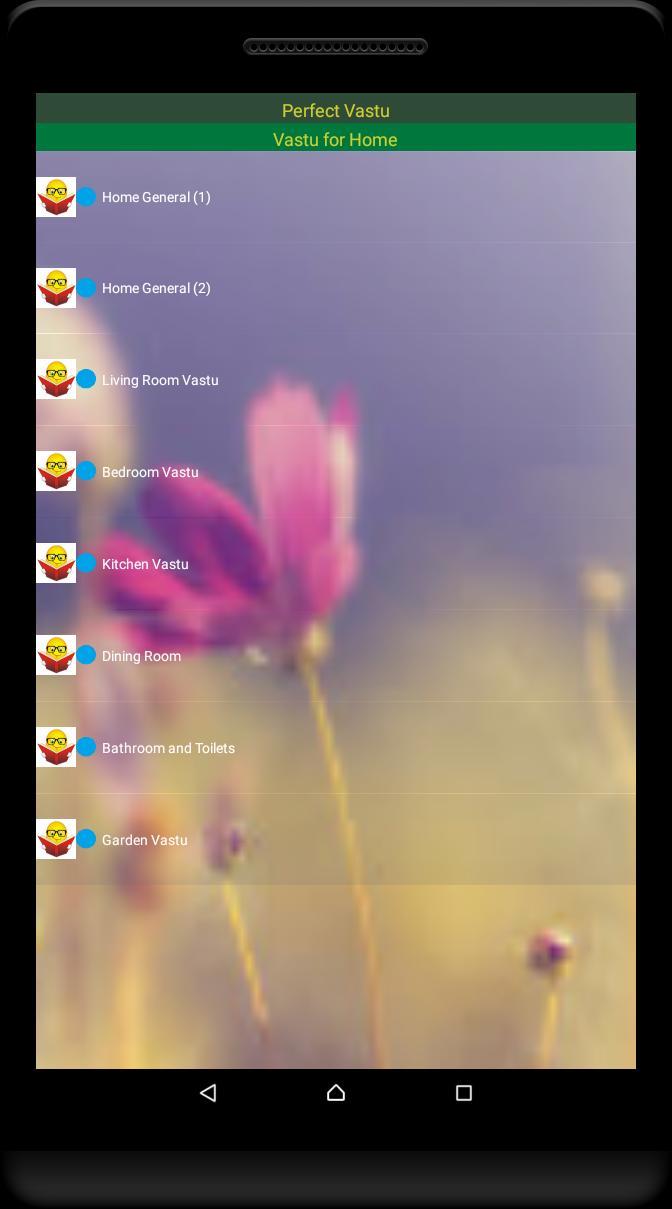This screenshot has height=1209, width=672.
Task: Go back with Android back button
Action: 208,1093
